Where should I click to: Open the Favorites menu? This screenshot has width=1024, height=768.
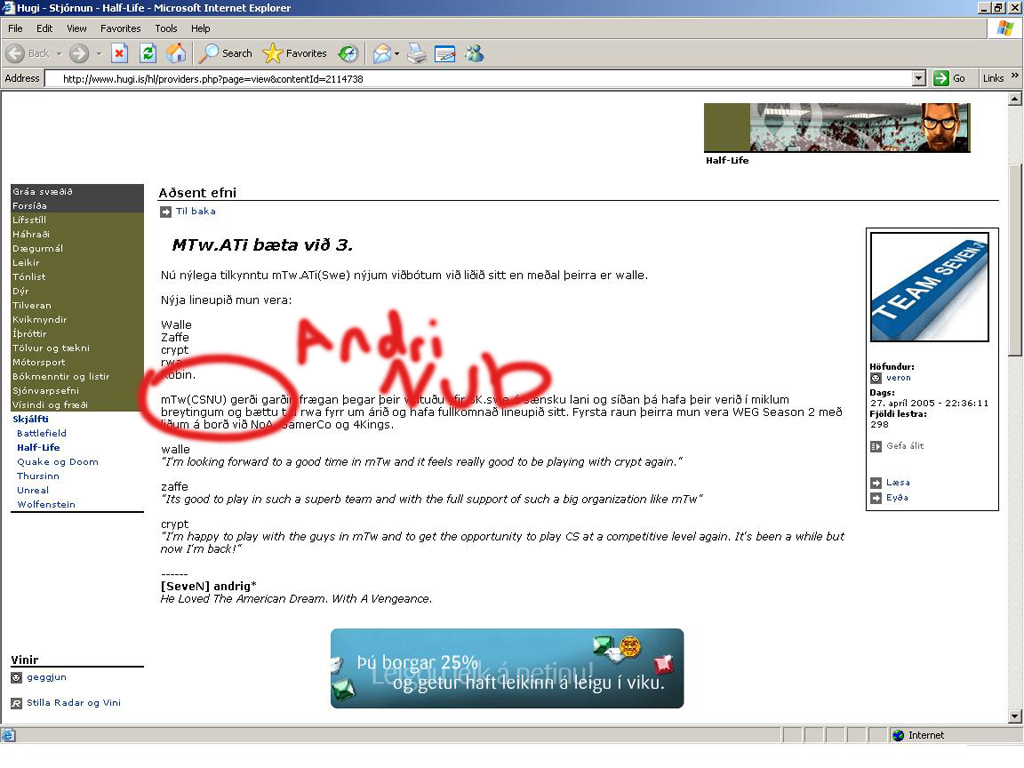coord(120,29)
